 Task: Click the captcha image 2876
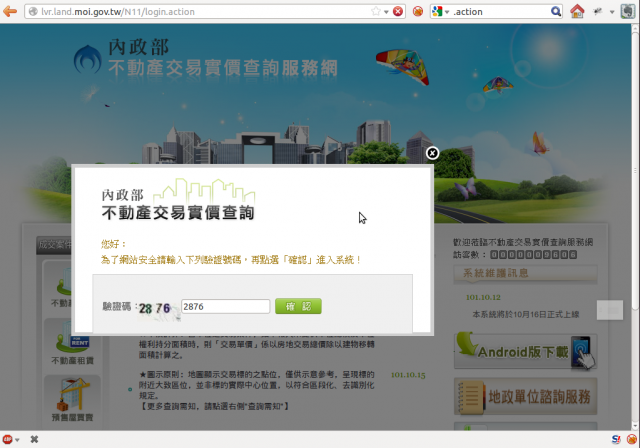click(158, 310)
